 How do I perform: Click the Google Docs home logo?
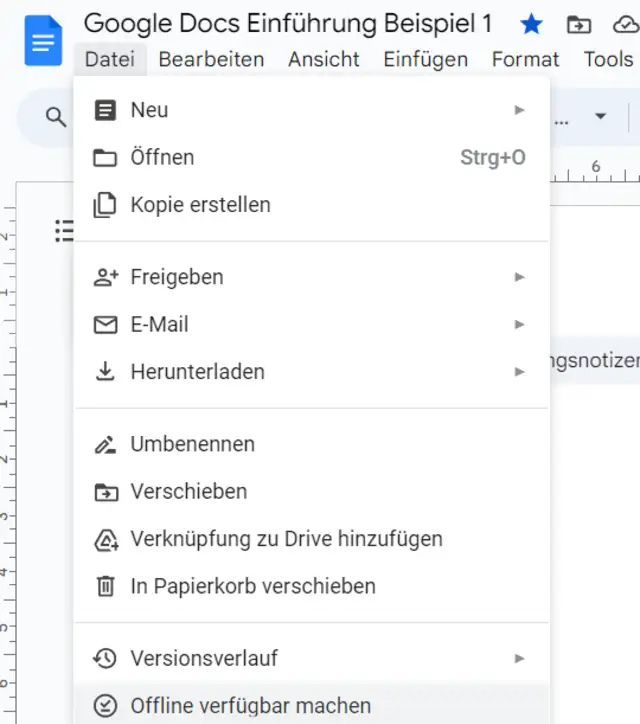43,41
